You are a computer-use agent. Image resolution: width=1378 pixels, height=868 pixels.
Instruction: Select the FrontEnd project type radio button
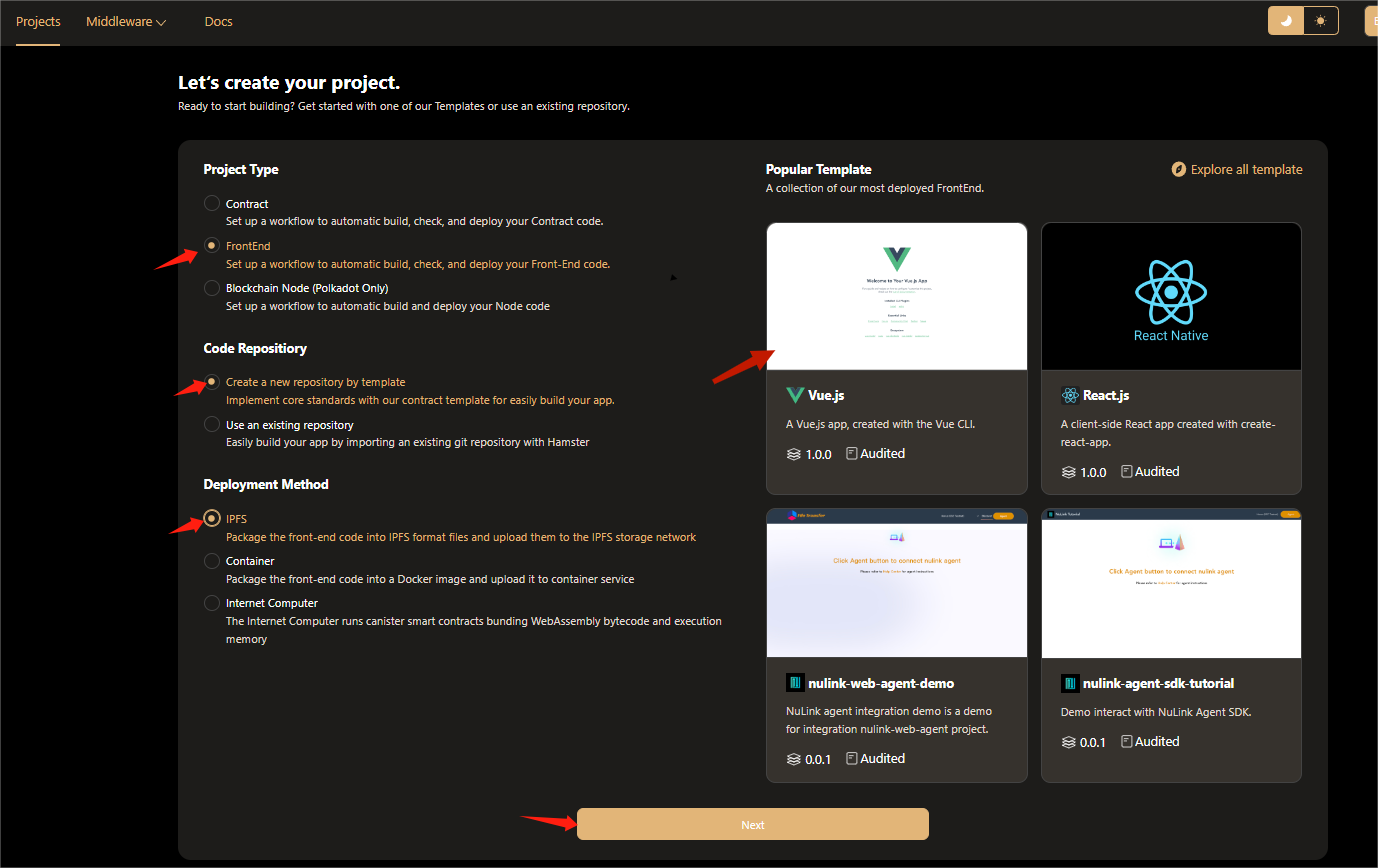[212, 245]
